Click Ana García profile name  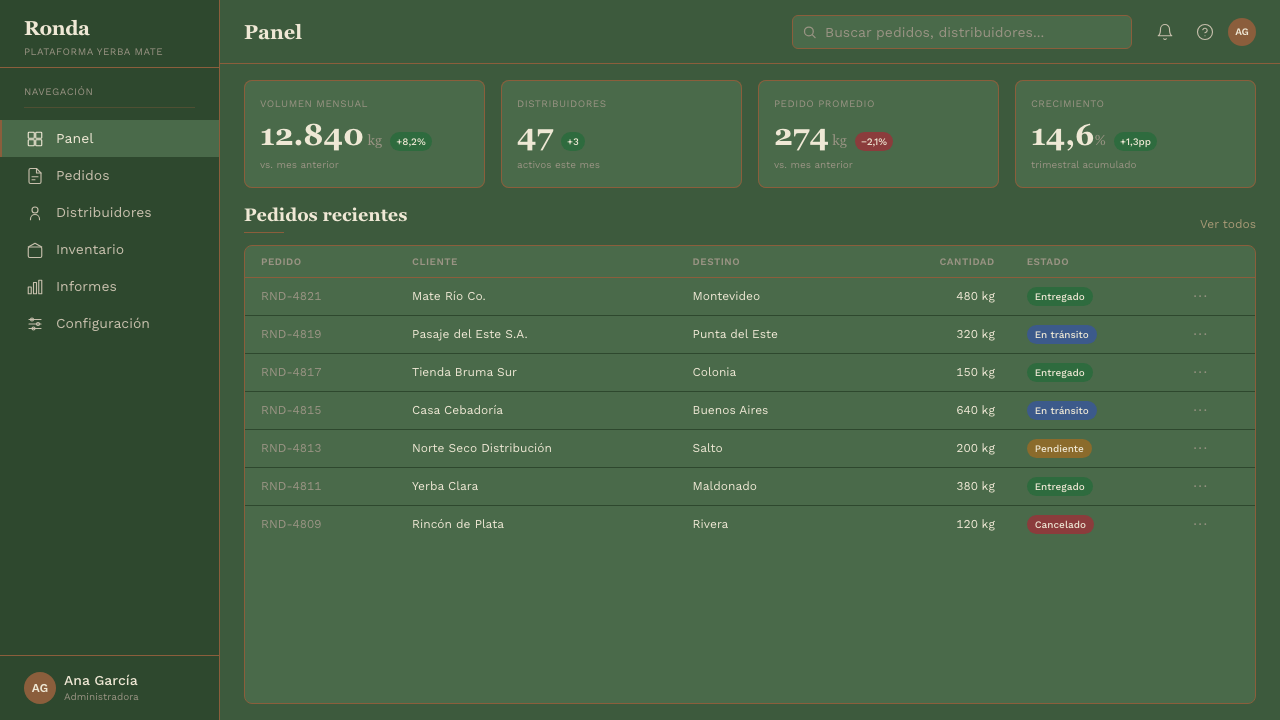[101, 680]
